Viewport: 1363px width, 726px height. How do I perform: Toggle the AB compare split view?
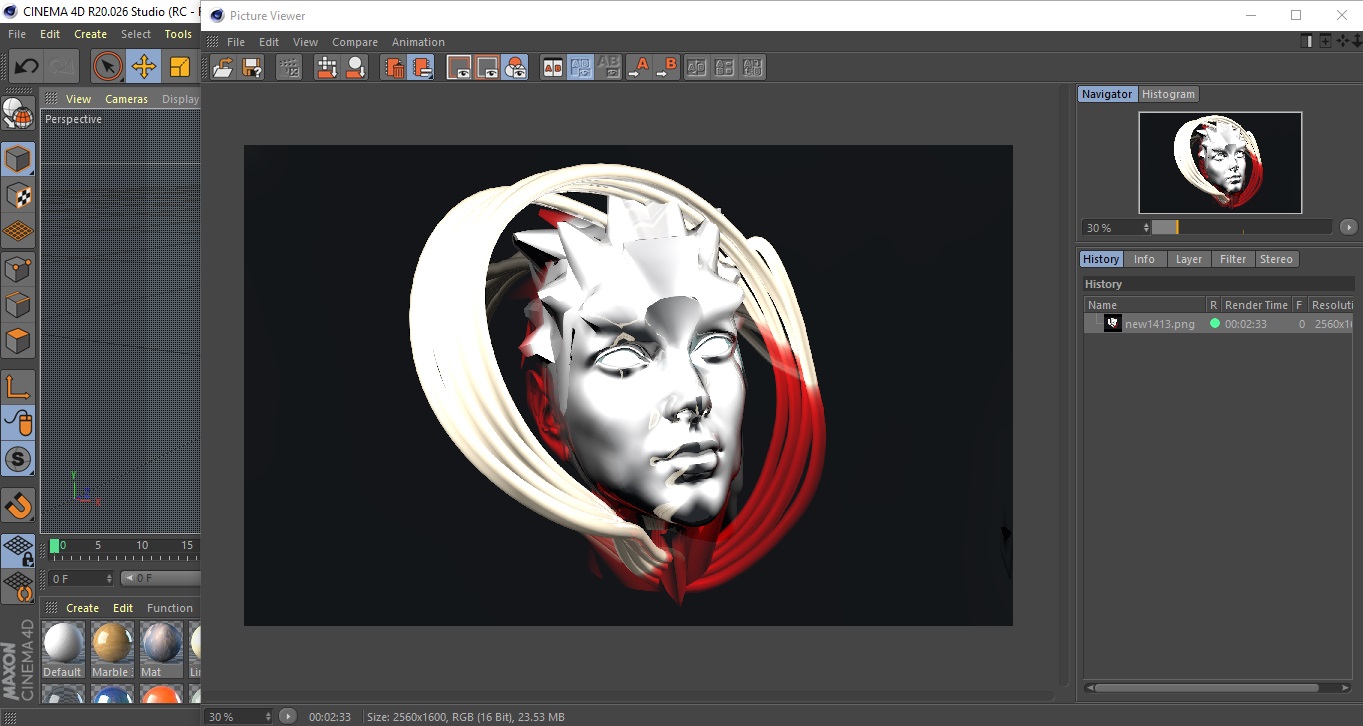tap(552, 67)
